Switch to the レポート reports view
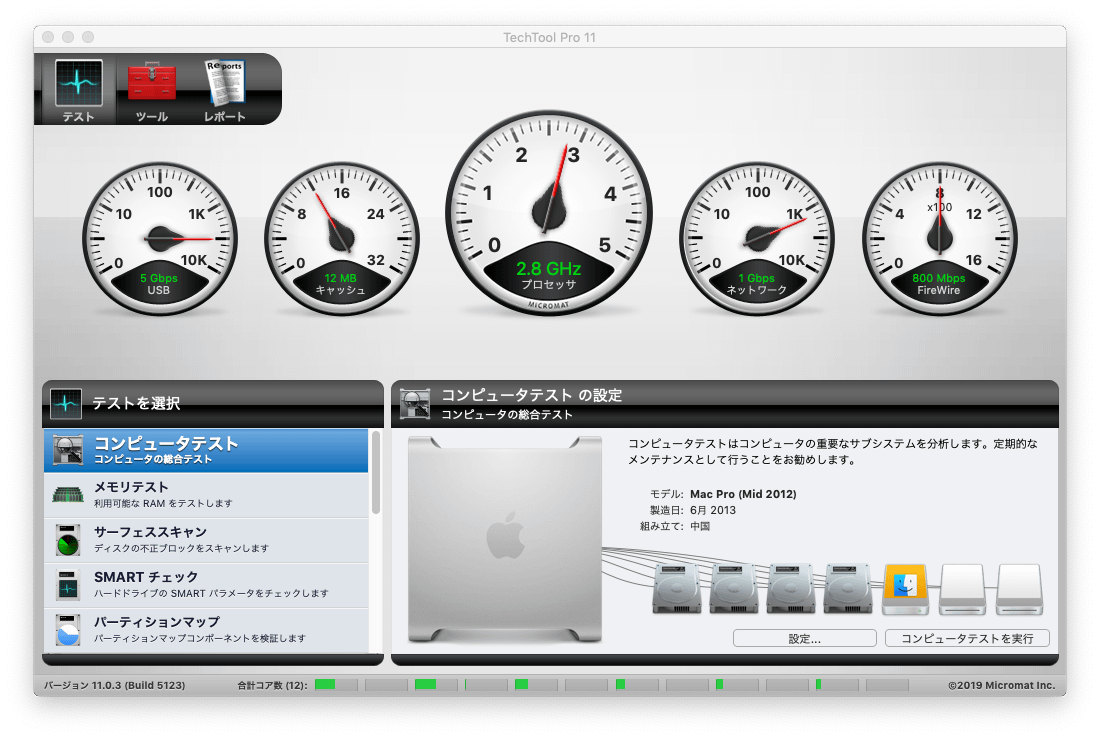The height and width of the screenshot is (738, 1100). point(224,89)
